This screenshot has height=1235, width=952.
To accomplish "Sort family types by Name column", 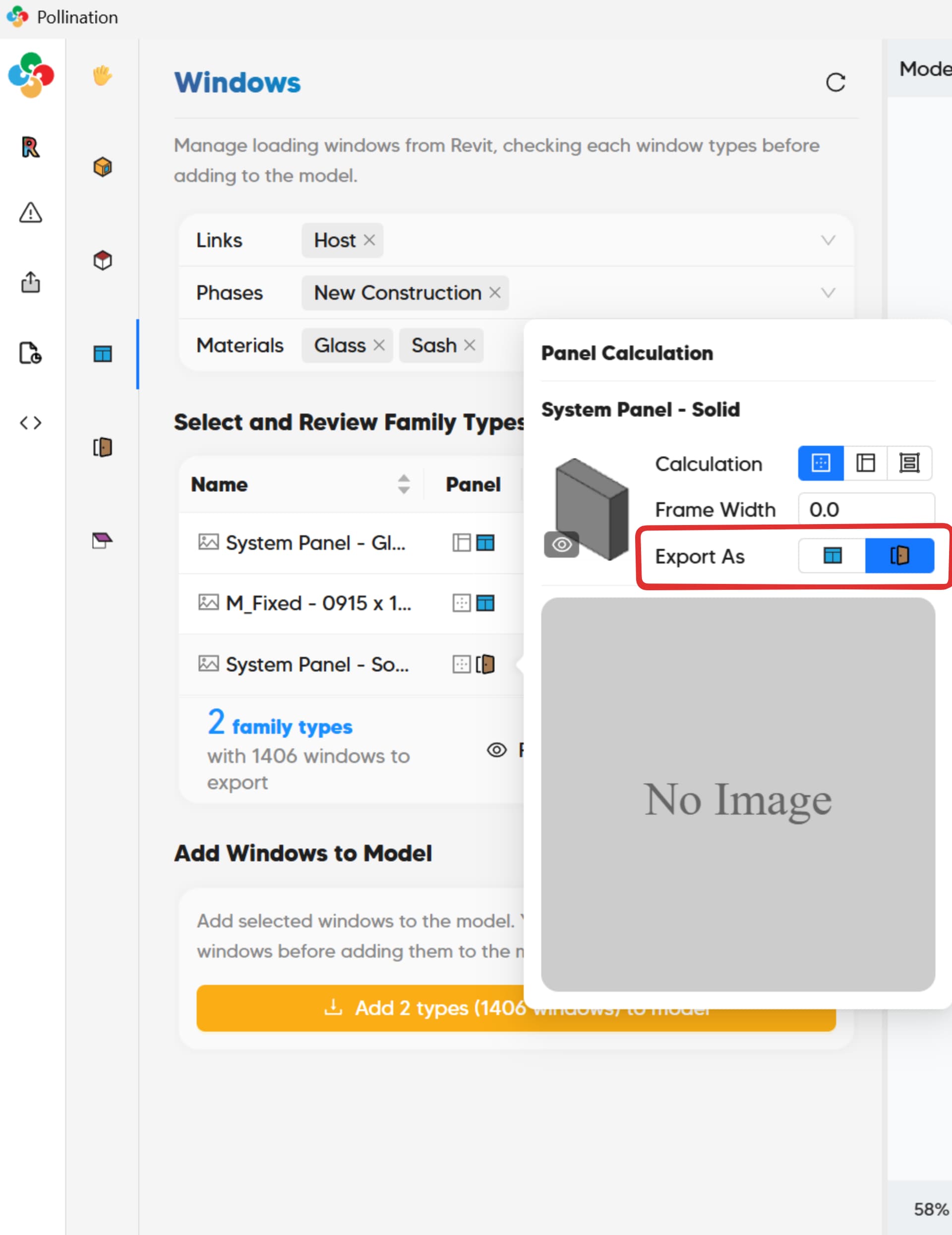I will (x=403, y=484).
